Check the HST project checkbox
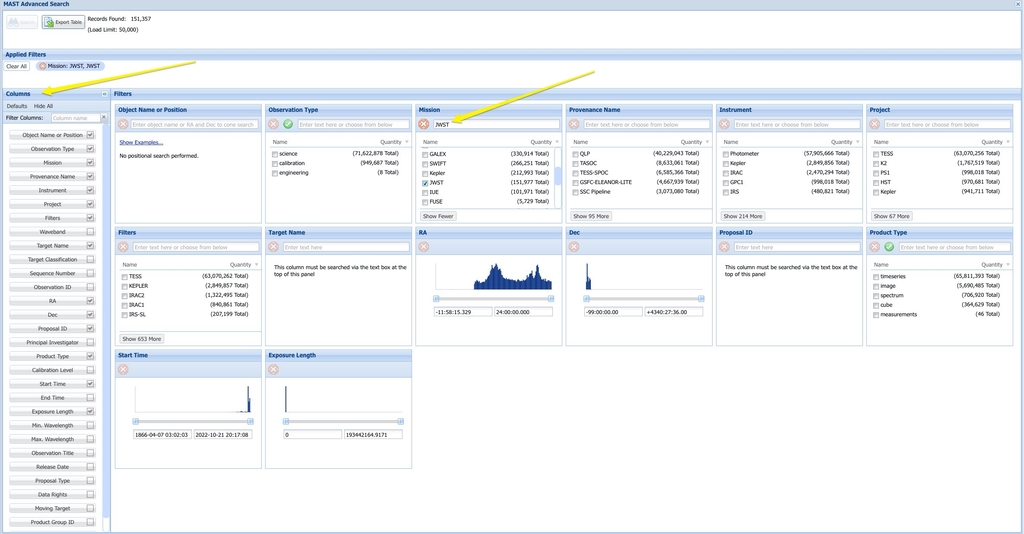 [x=876, y=182]
